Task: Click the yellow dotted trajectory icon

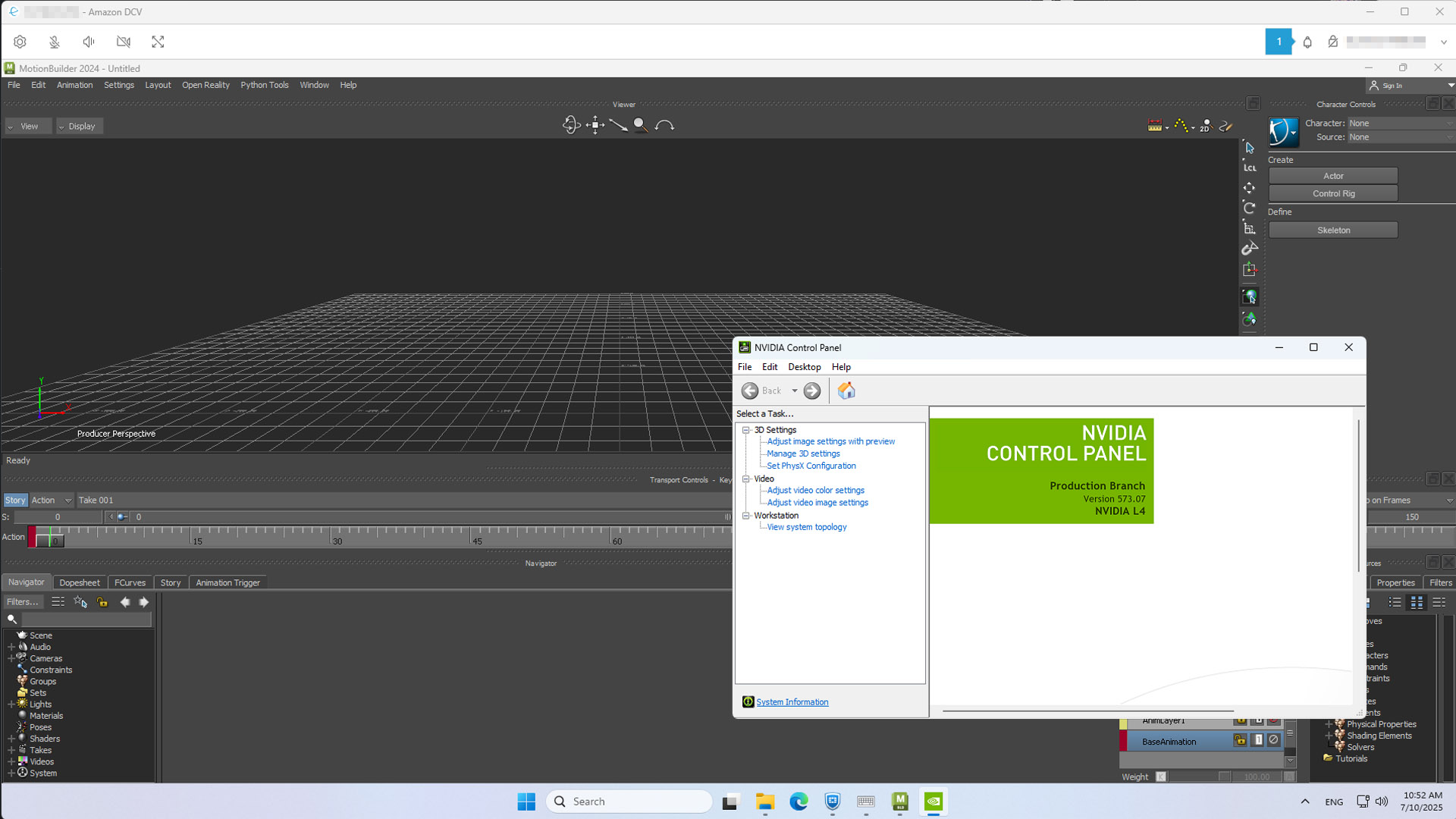Action: pyautogui.click(x=1181, y=126)
